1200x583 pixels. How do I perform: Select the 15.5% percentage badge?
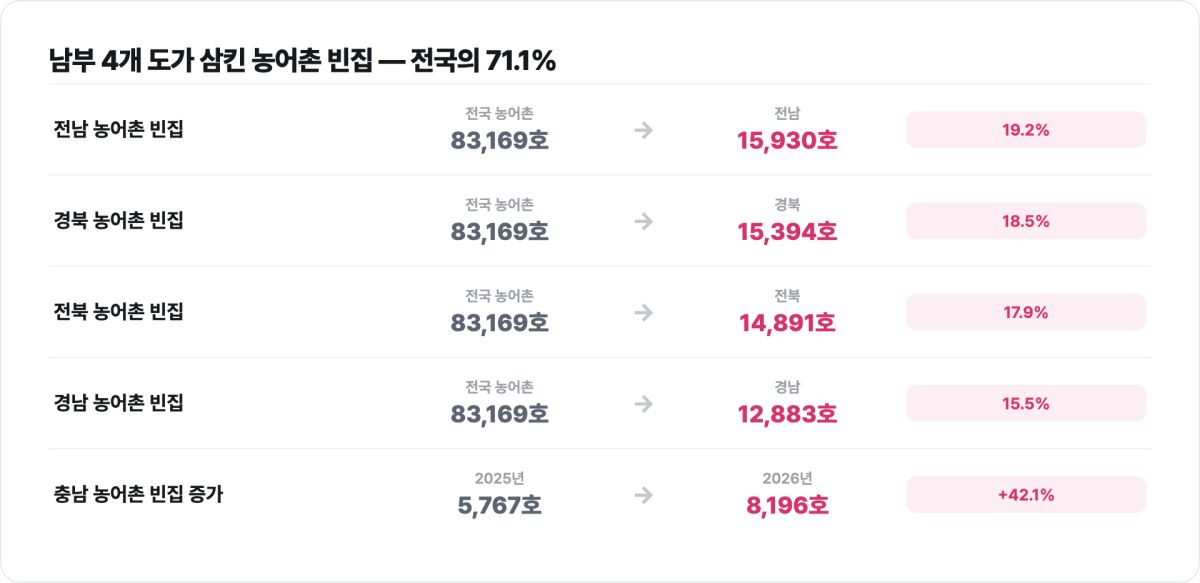[1026, 403]
